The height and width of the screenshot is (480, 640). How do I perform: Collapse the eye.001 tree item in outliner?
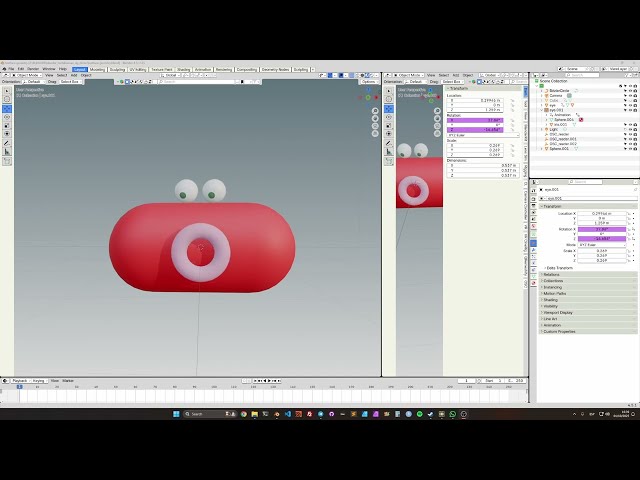(x=542, y=110)
